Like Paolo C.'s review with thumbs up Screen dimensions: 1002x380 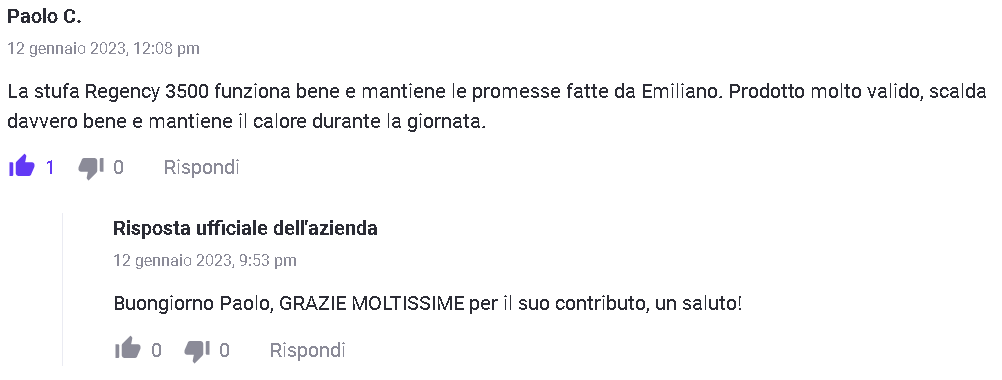point(21,167)
